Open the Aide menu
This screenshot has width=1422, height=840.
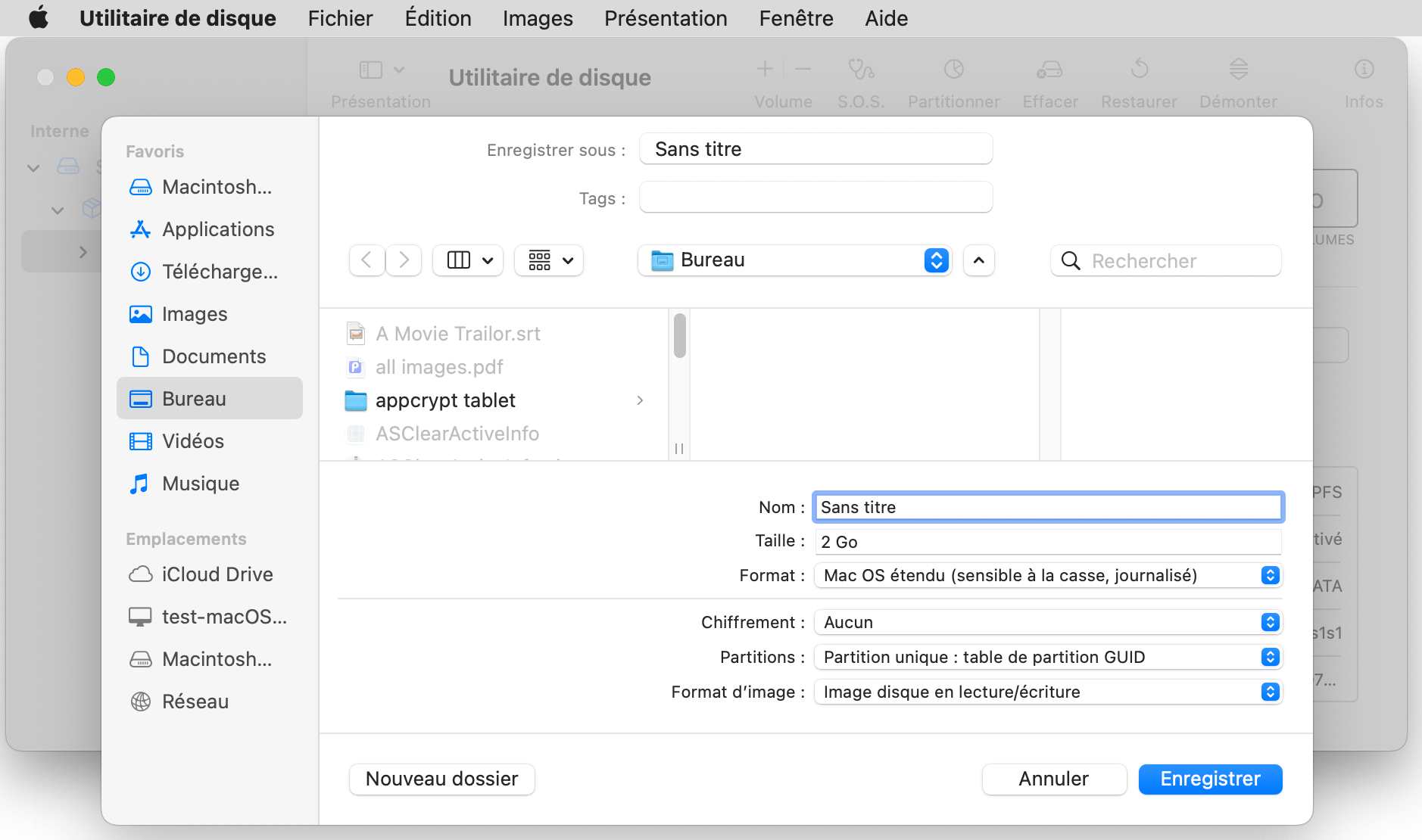886,17
